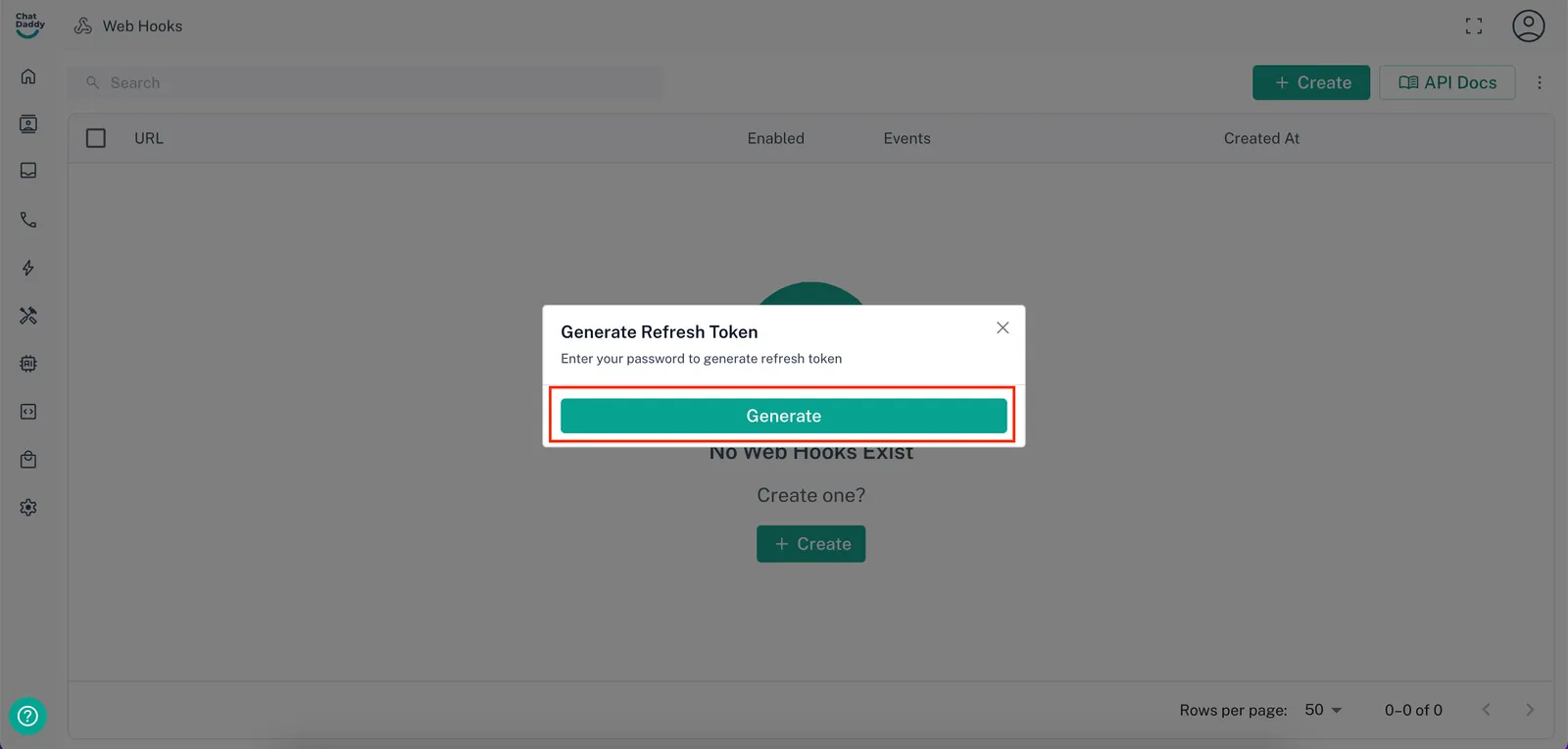Open the shopping bag icon in the sidebar
The height and width of the screenshot is (749, 1568).
28,460
